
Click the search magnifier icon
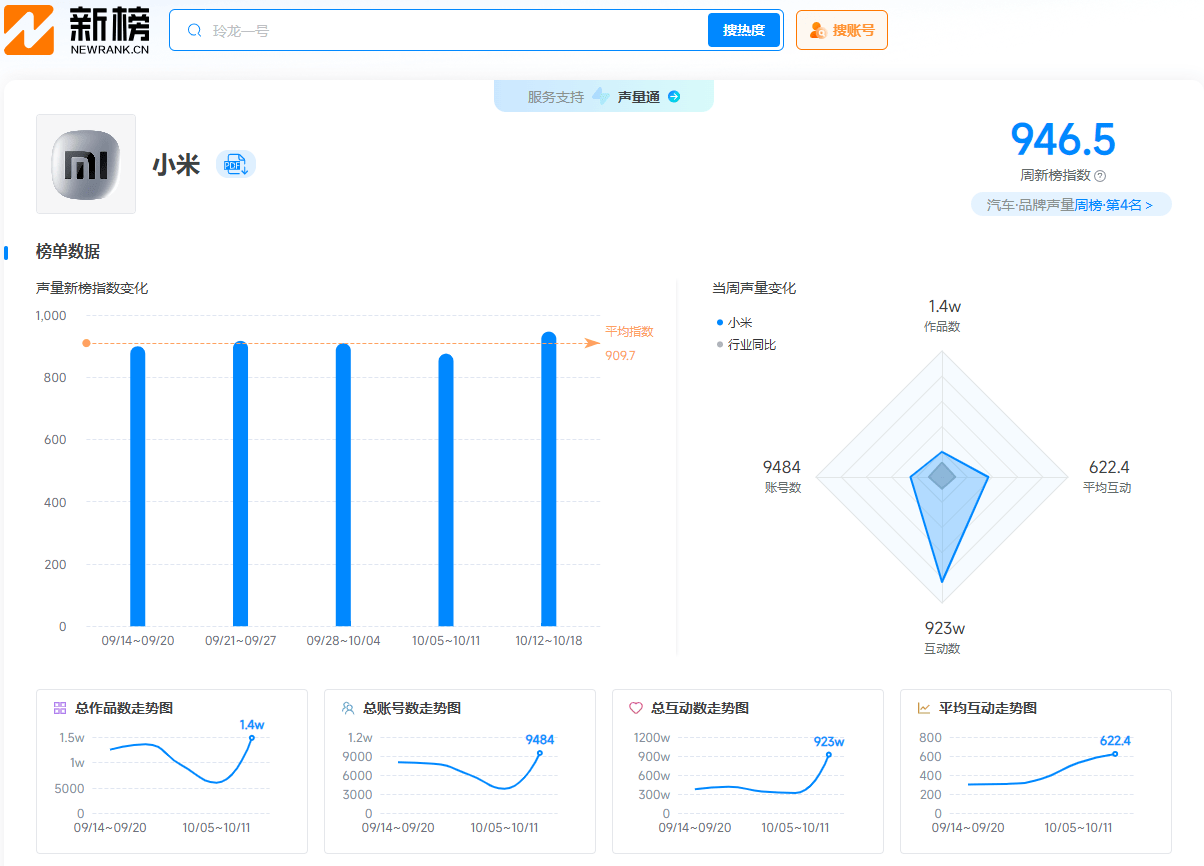[x=194, y=30]
